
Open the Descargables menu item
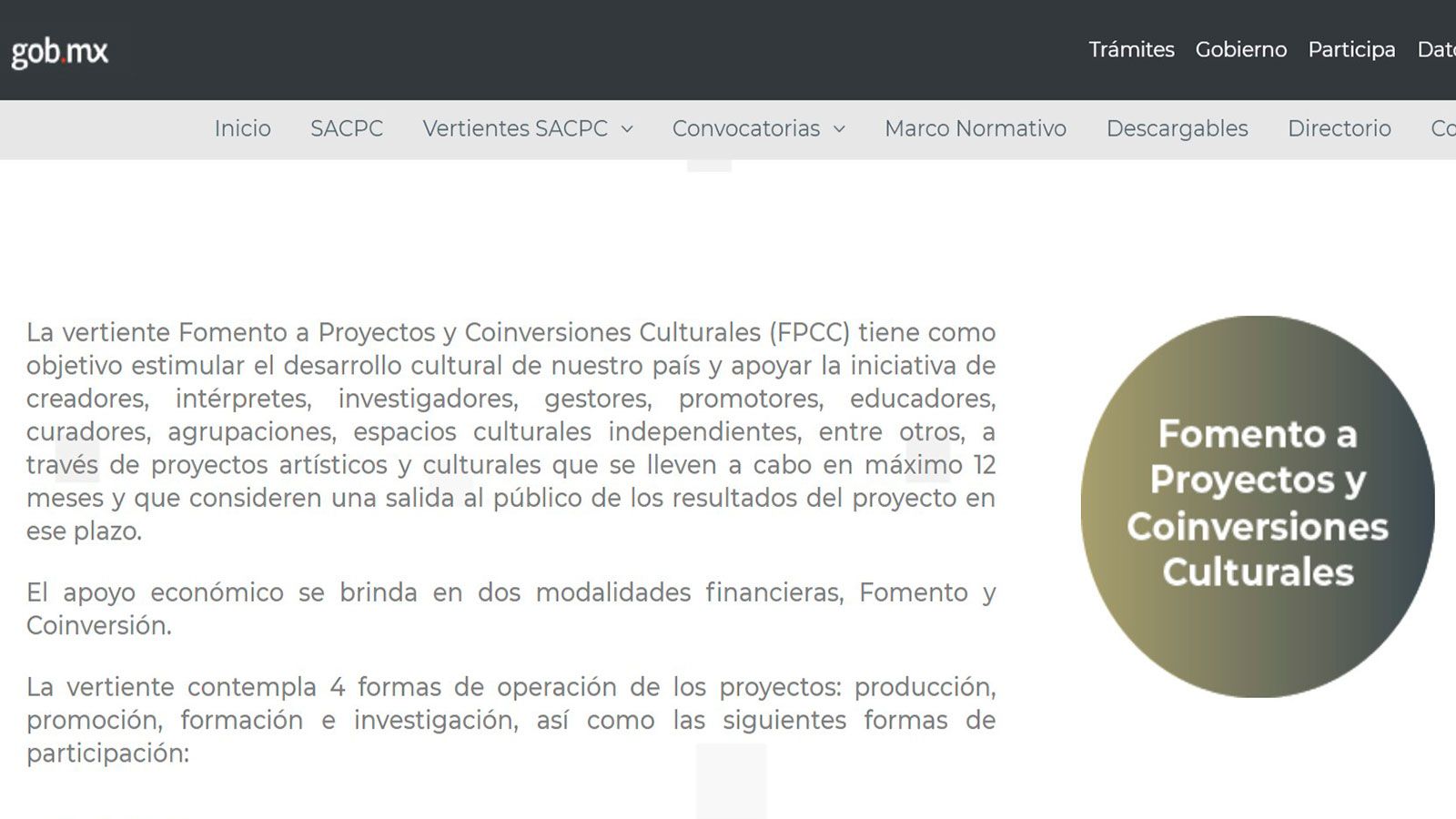pyautogui.click(x=1177, y=128)
